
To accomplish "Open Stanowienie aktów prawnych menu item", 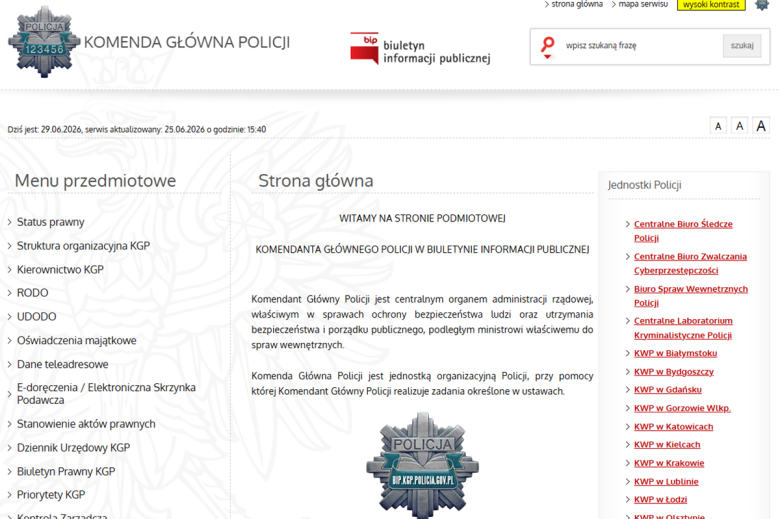I will point(86,424).
